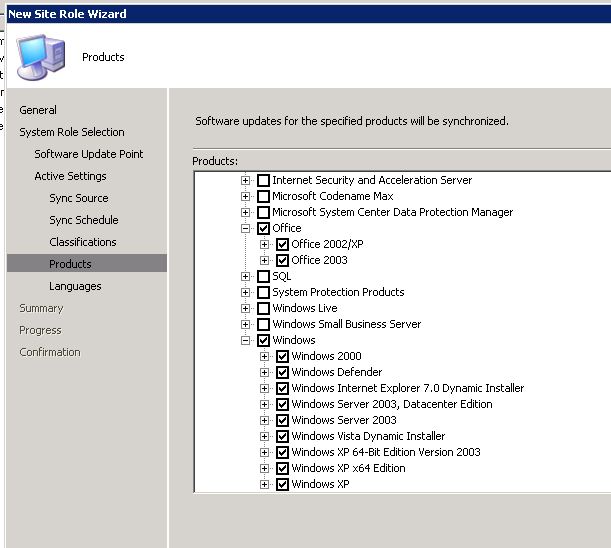Uncheck Windows Server 2003, Datacenter Edition box
The image size is (611, 548).
pos(283,404)
